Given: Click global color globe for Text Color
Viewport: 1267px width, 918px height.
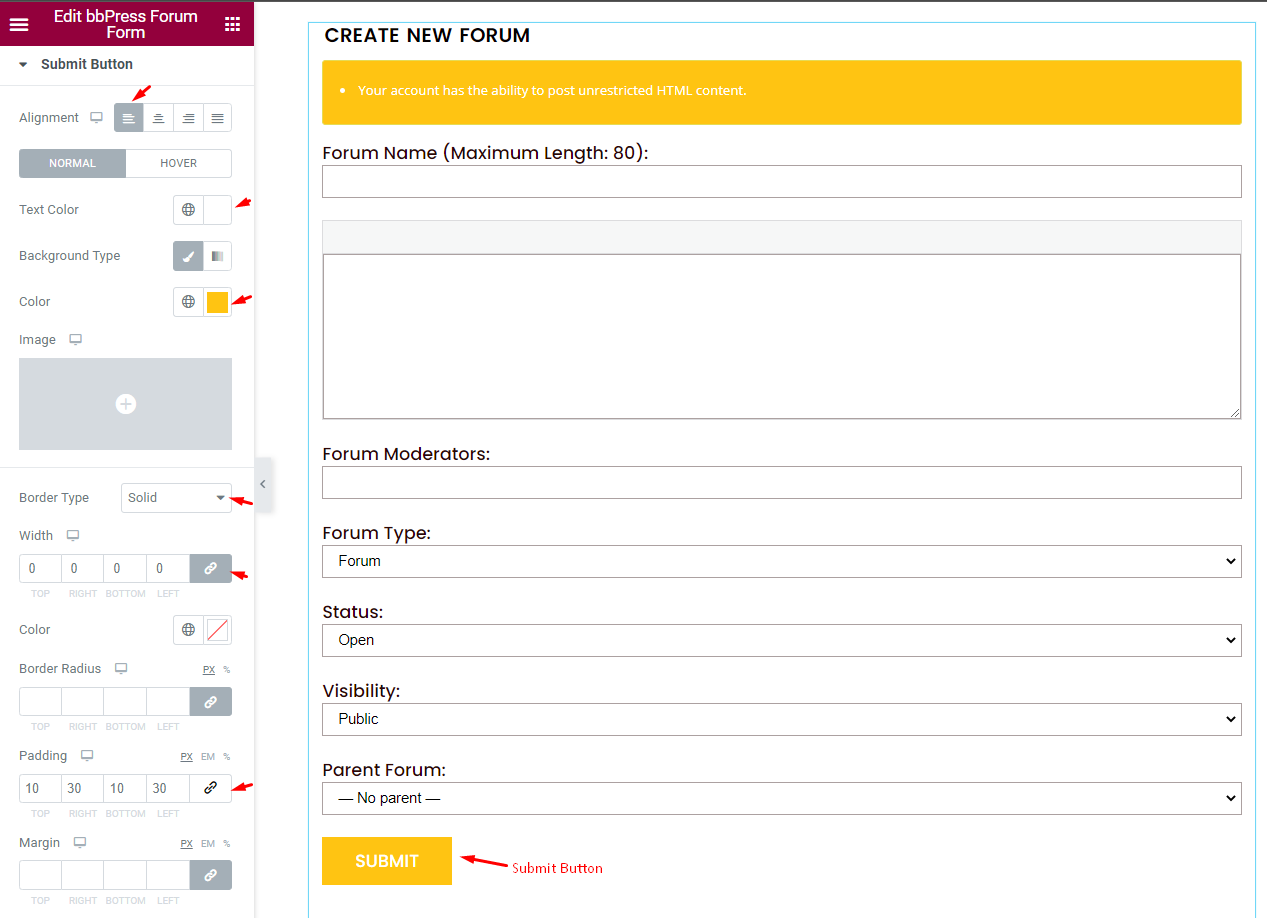Looking at the screenshot, I should pyautogui.click(x=188, y=210).
